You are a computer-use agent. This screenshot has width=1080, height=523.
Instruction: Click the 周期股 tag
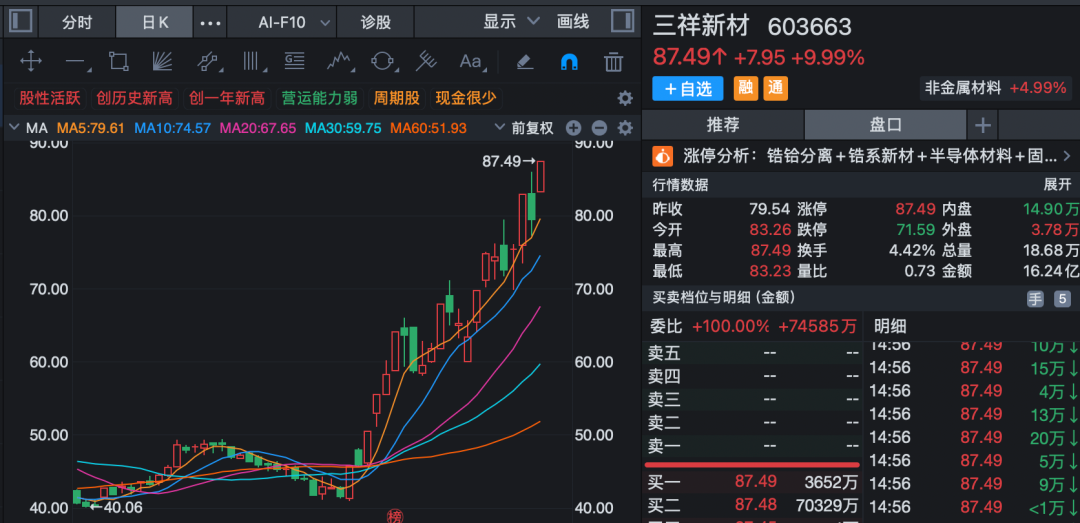(396, 98)
